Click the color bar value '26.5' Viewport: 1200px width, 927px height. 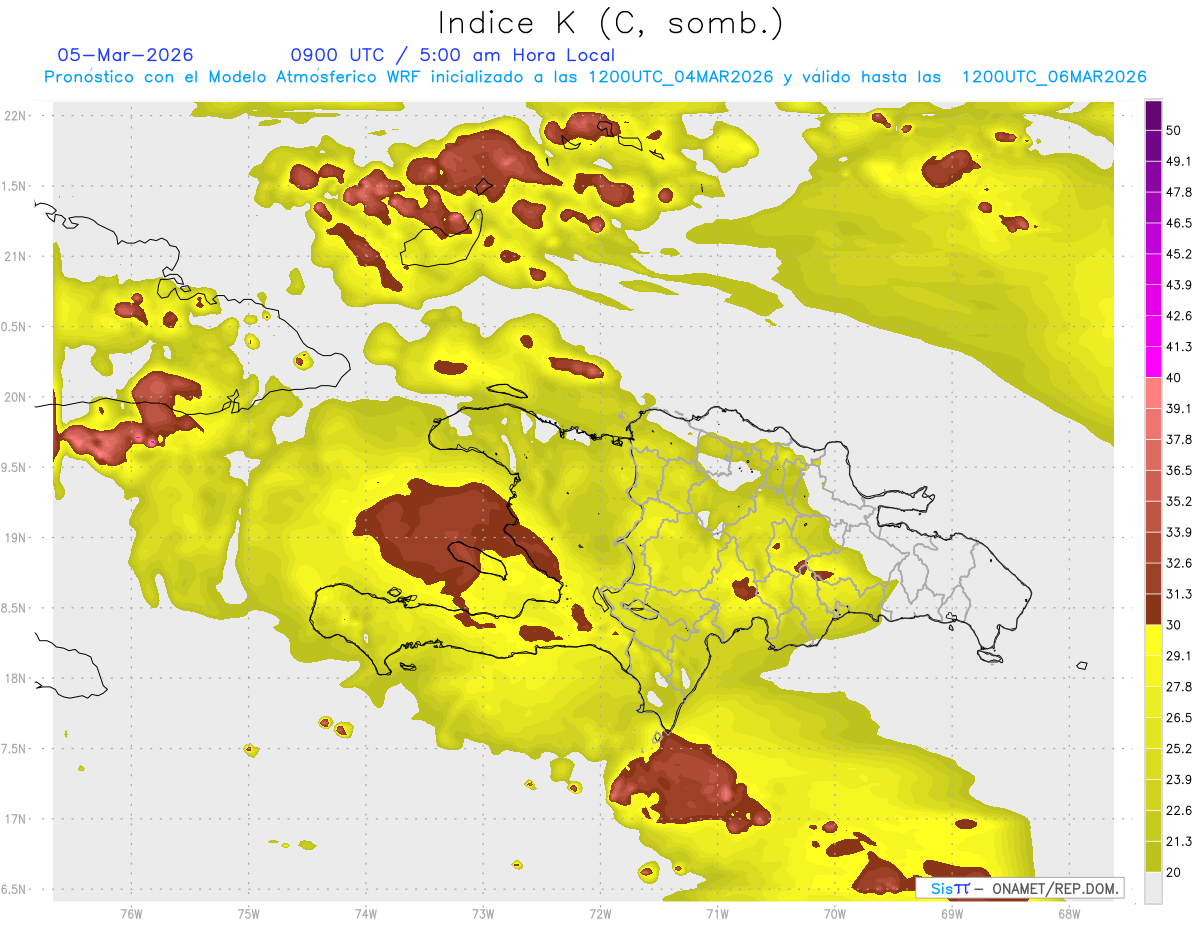1179,718
